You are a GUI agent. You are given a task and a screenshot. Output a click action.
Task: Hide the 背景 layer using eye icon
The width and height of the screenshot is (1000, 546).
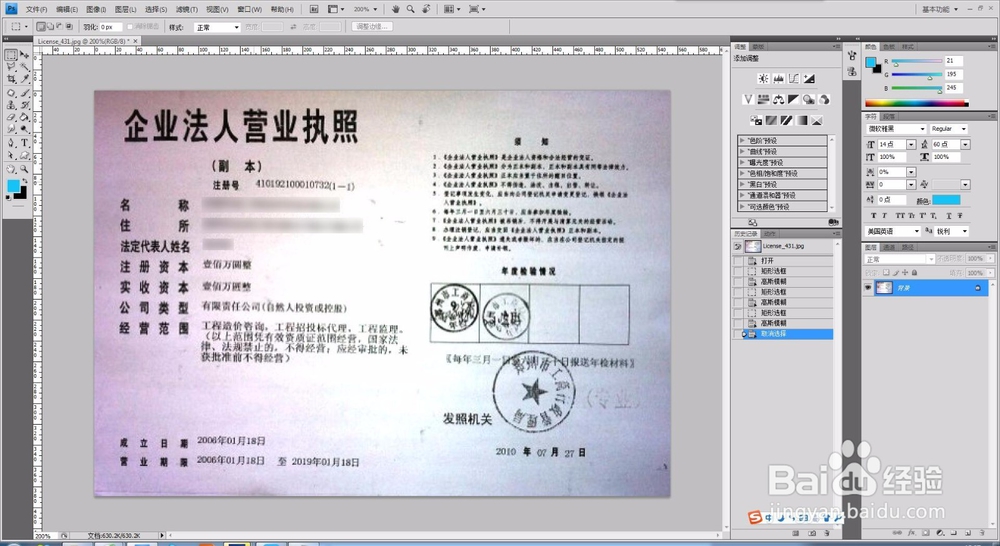click(867, 288)
